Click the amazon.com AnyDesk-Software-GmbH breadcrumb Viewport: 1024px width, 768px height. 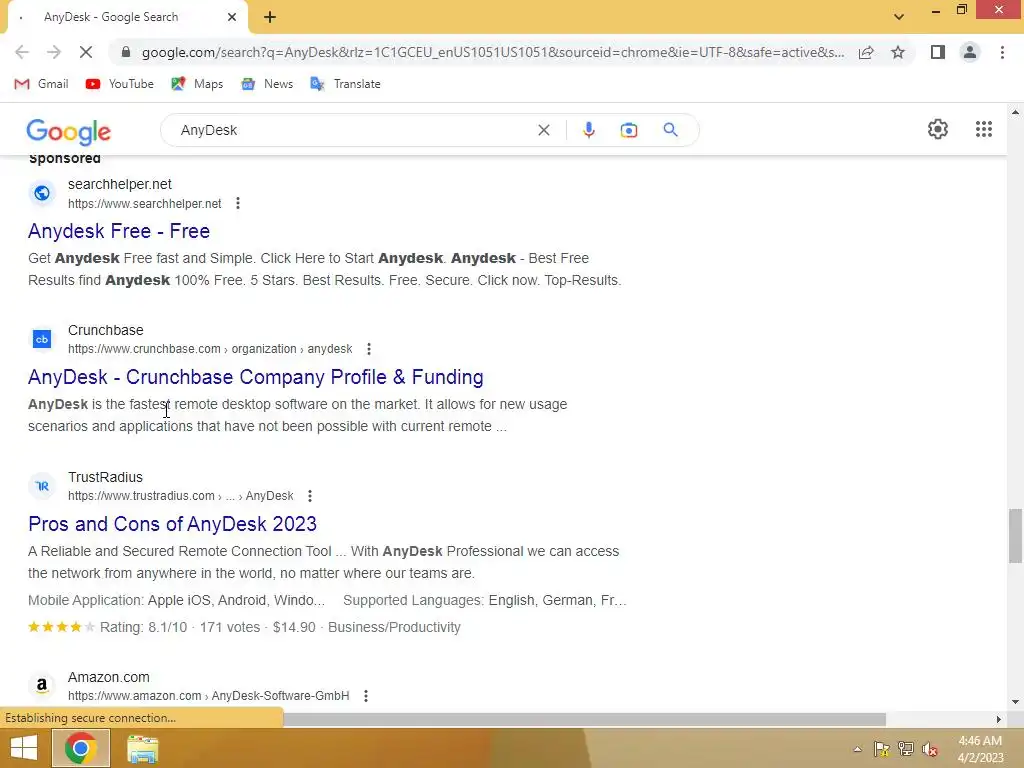(x=208, y=696)
